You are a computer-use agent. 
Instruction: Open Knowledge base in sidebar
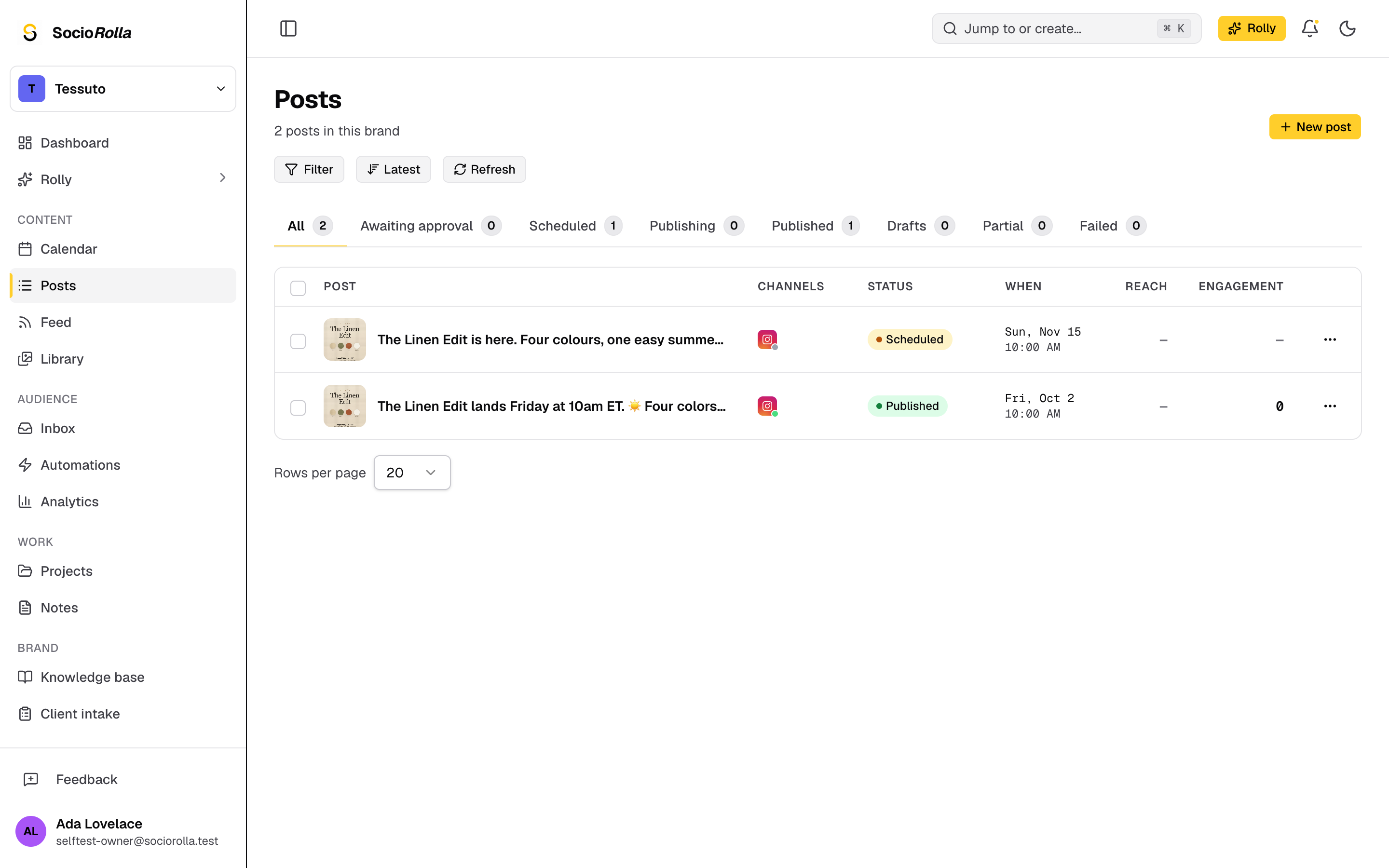coord(123,677)
